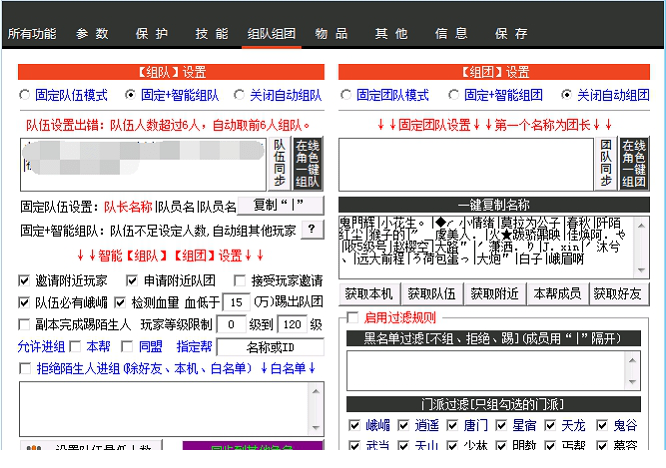Toggle the 唐门 sect filter checkbox
666x468 pixels.
pyautogui.click(x=452, y=425)
